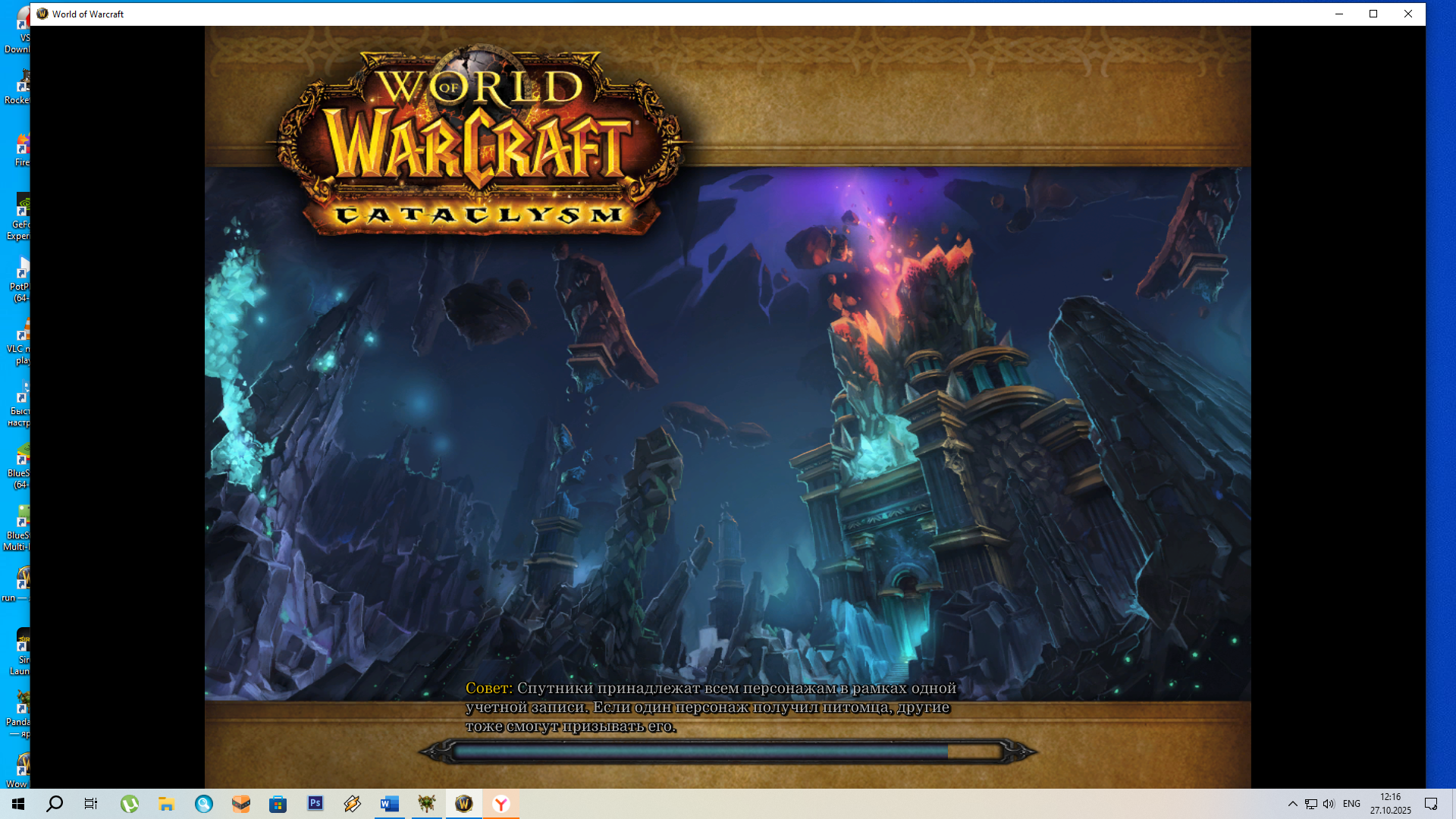
Task: Open the ENG language switcher
Action: [1351, 804]
